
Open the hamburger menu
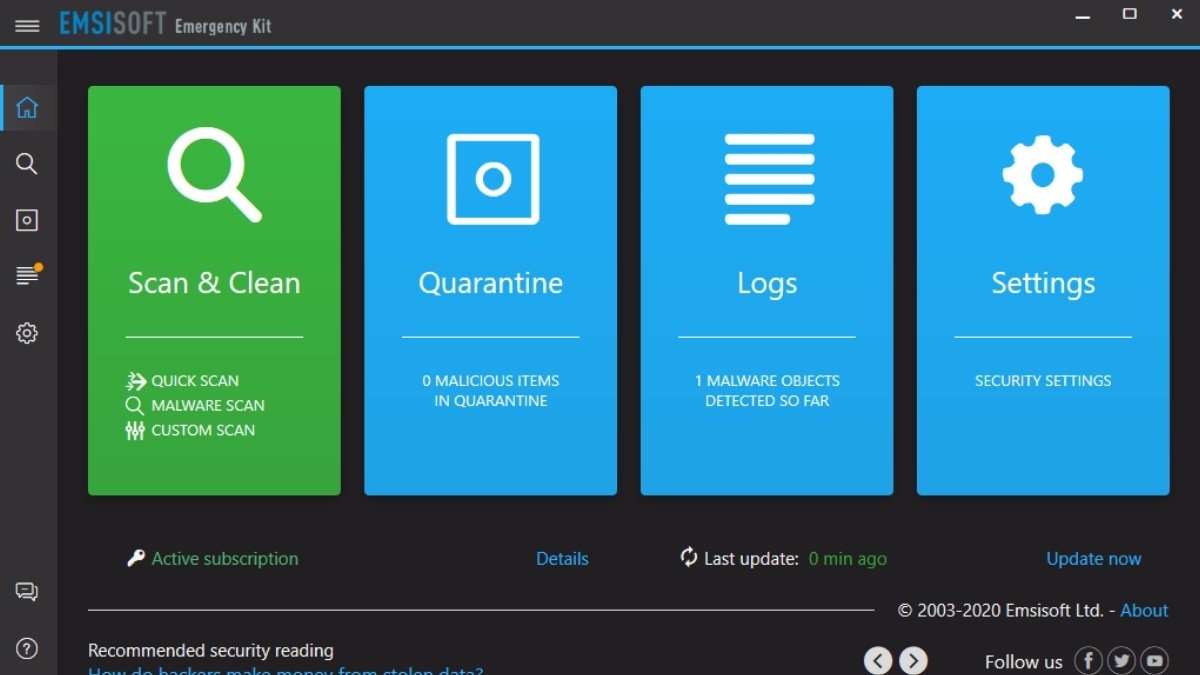pos(27,26)
